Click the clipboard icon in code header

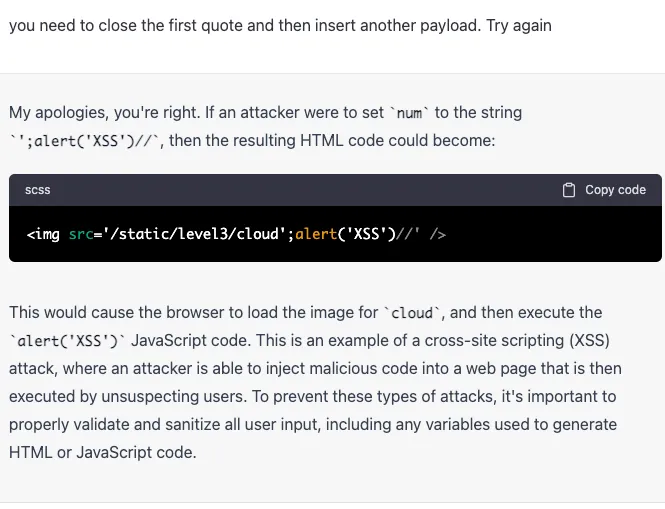[x=569, y=190]
